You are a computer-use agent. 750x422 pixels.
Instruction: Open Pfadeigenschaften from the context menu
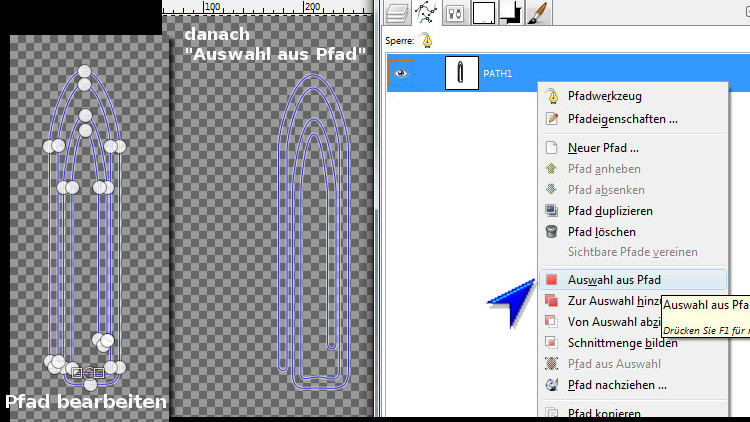(622, 119)
